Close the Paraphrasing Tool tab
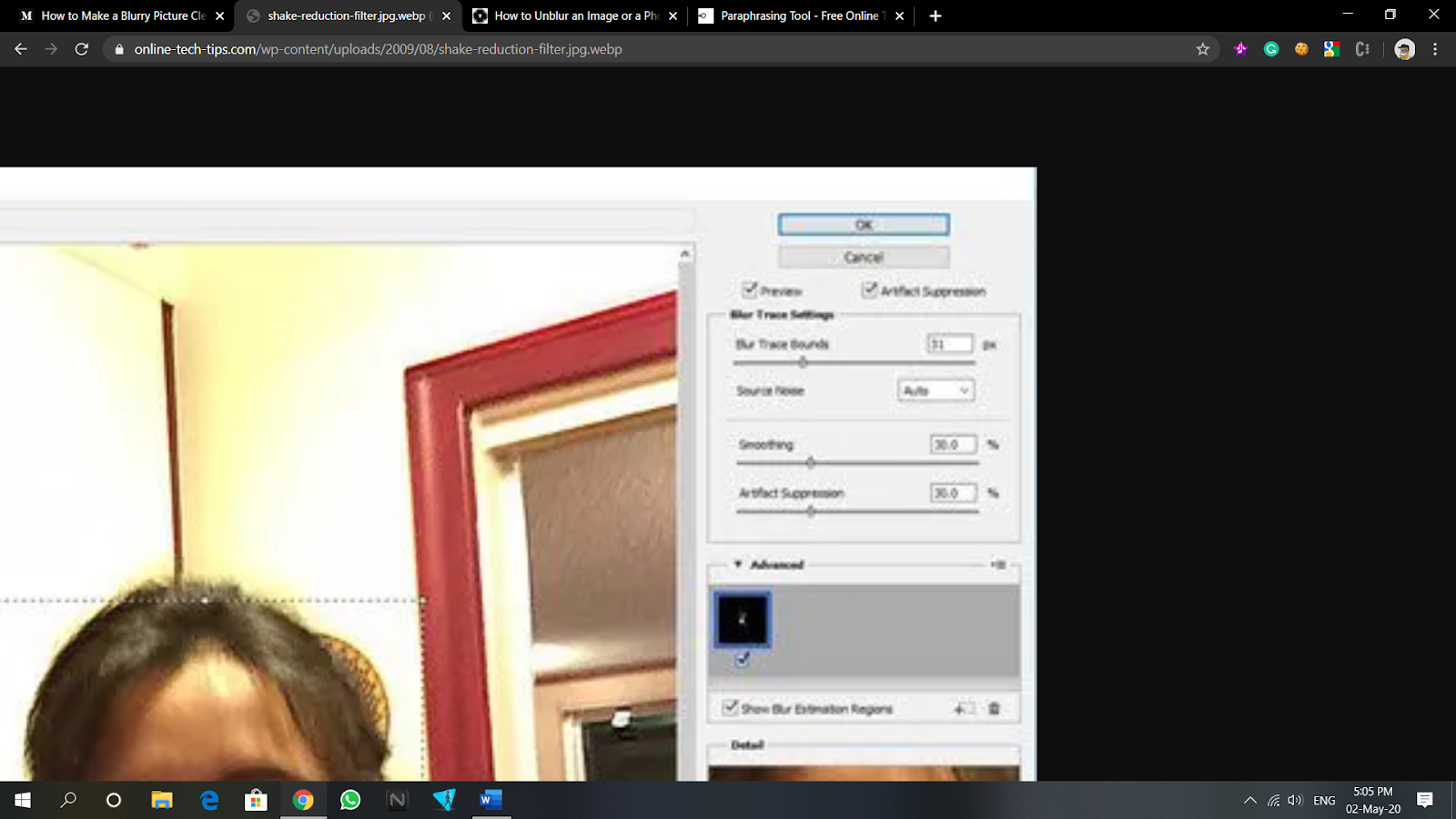 pos(899,15)
